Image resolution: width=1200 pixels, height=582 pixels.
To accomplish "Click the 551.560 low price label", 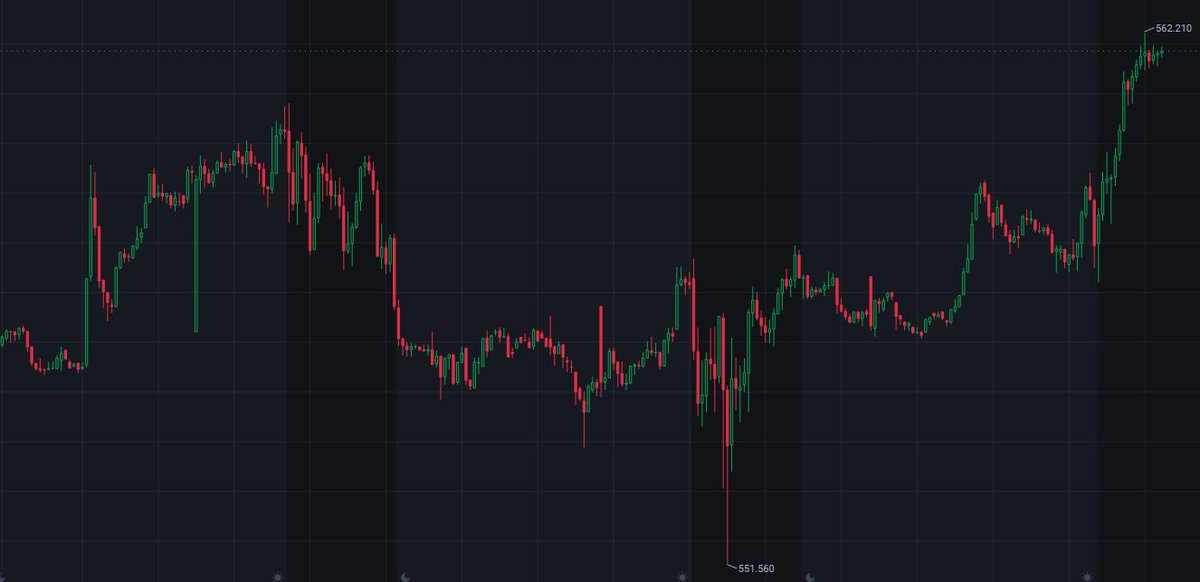I will (x=756, y=569).
